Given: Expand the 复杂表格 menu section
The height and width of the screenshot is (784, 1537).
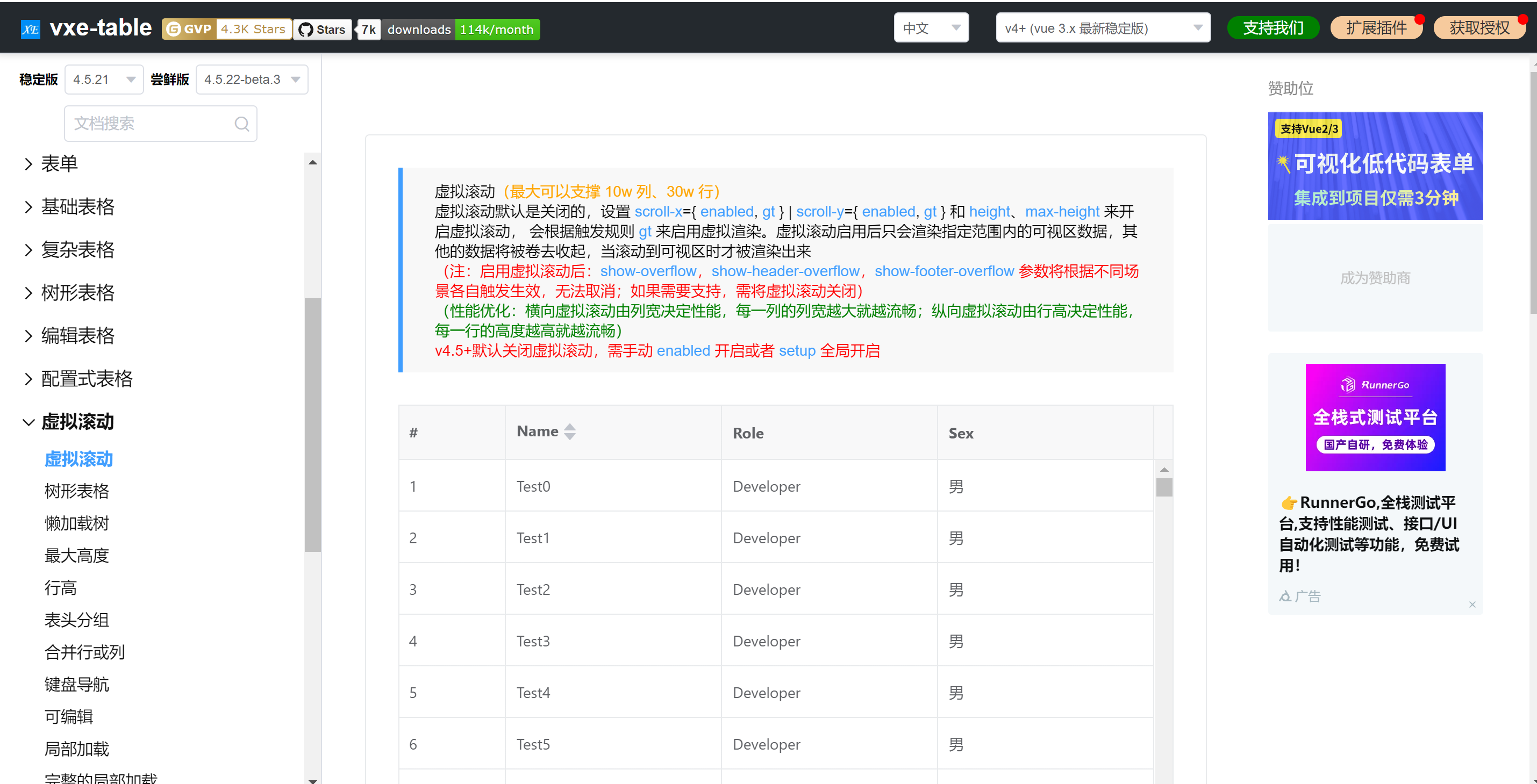Looking at the screenshot, I should tap(69, 249).
